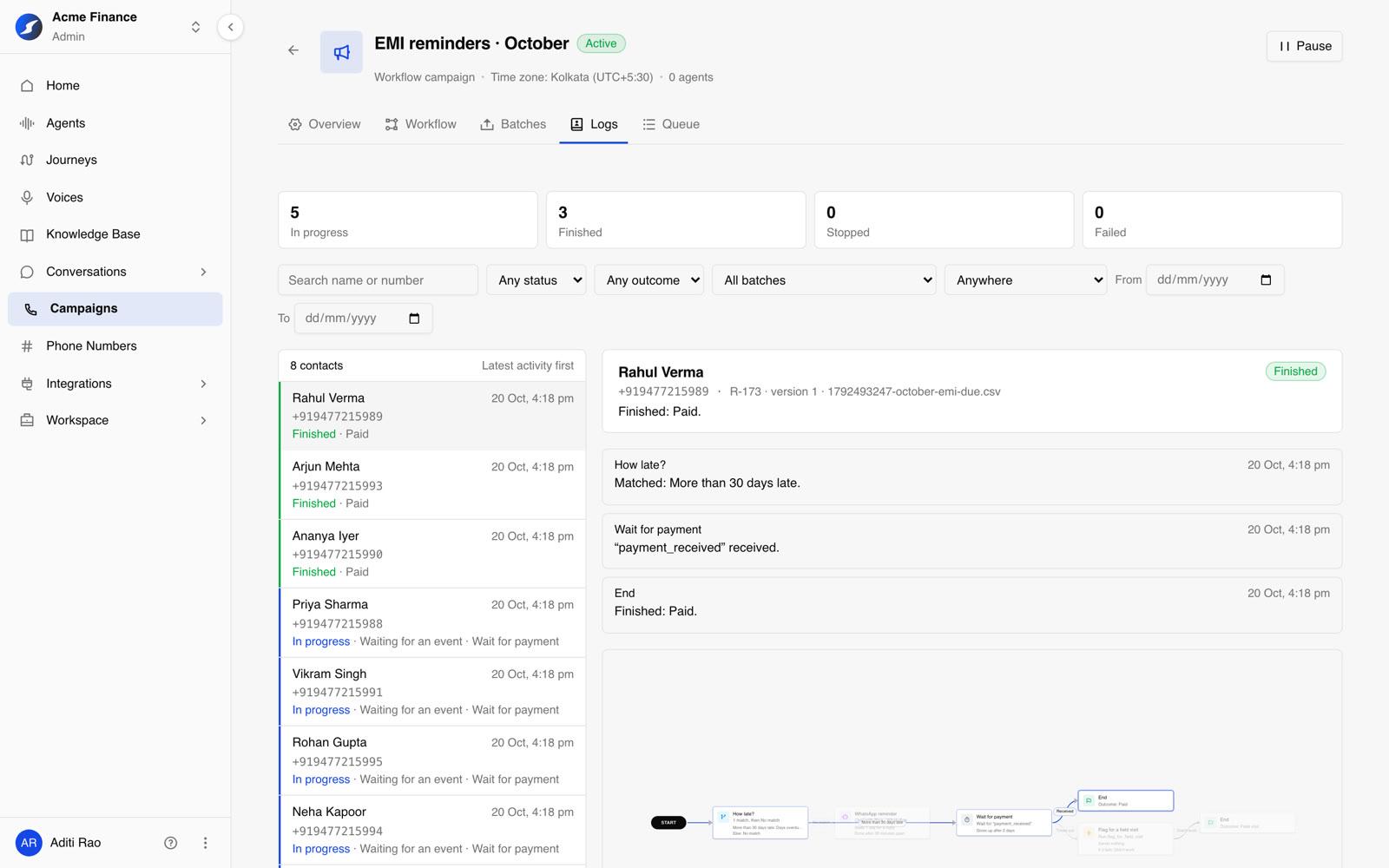Open the To date calendar picker icon
Image resolution: width=1389 pixels, height=868 pixels.
414,318
